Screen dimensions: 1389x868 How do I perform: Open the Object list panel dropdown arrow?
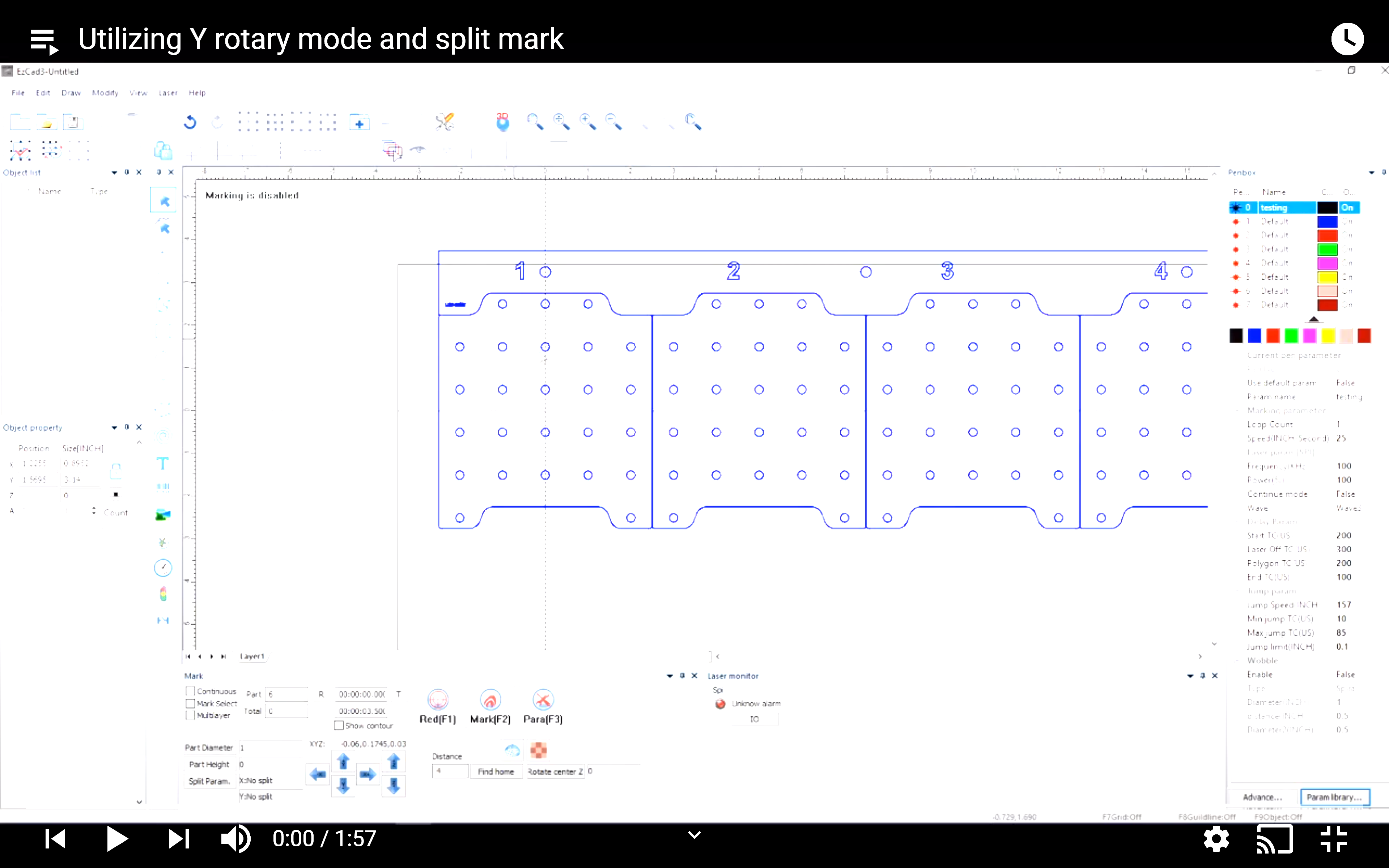[x=114, y=172]
